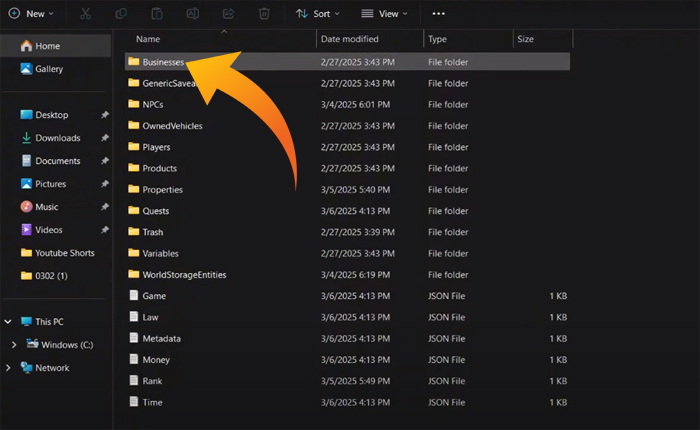
Task: Open the three-dot See more menu
Action: [438, 14]
